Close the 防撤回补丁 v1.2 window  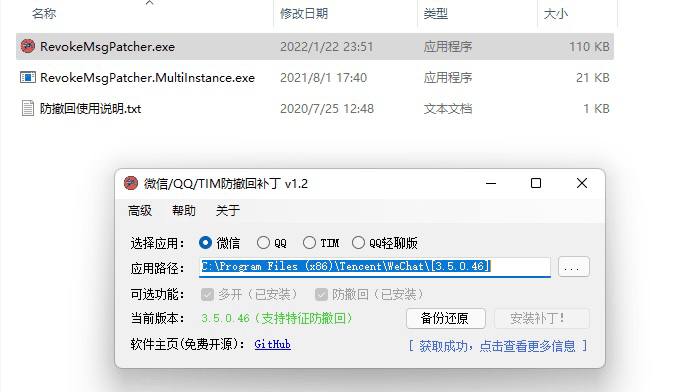pyautogui.click(x=582, y=183)
